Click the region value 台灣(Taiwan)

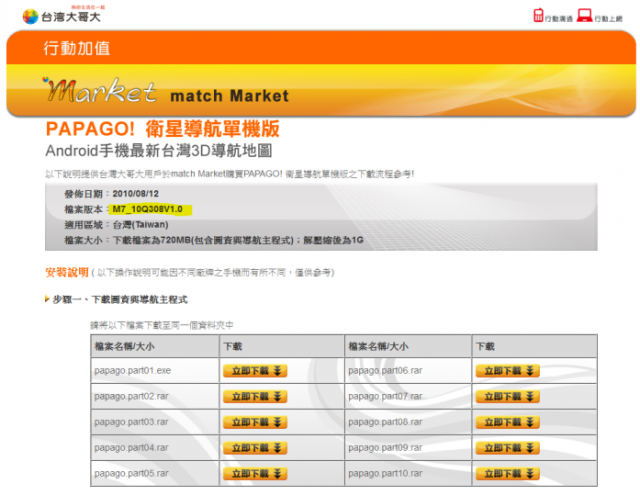(140, 225)
